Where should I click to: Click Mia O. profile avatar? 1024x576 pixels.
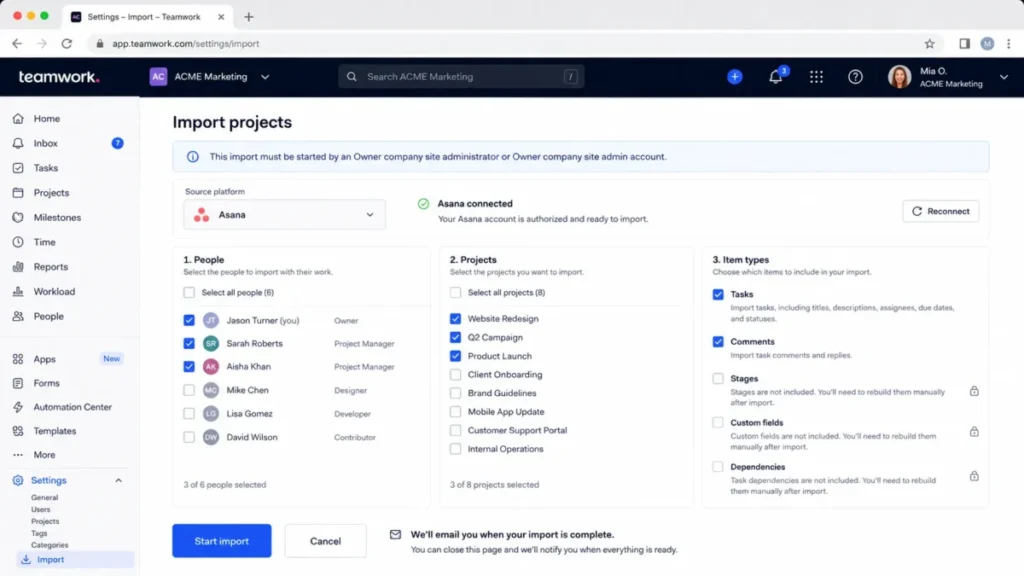click(x=899, y=77)
